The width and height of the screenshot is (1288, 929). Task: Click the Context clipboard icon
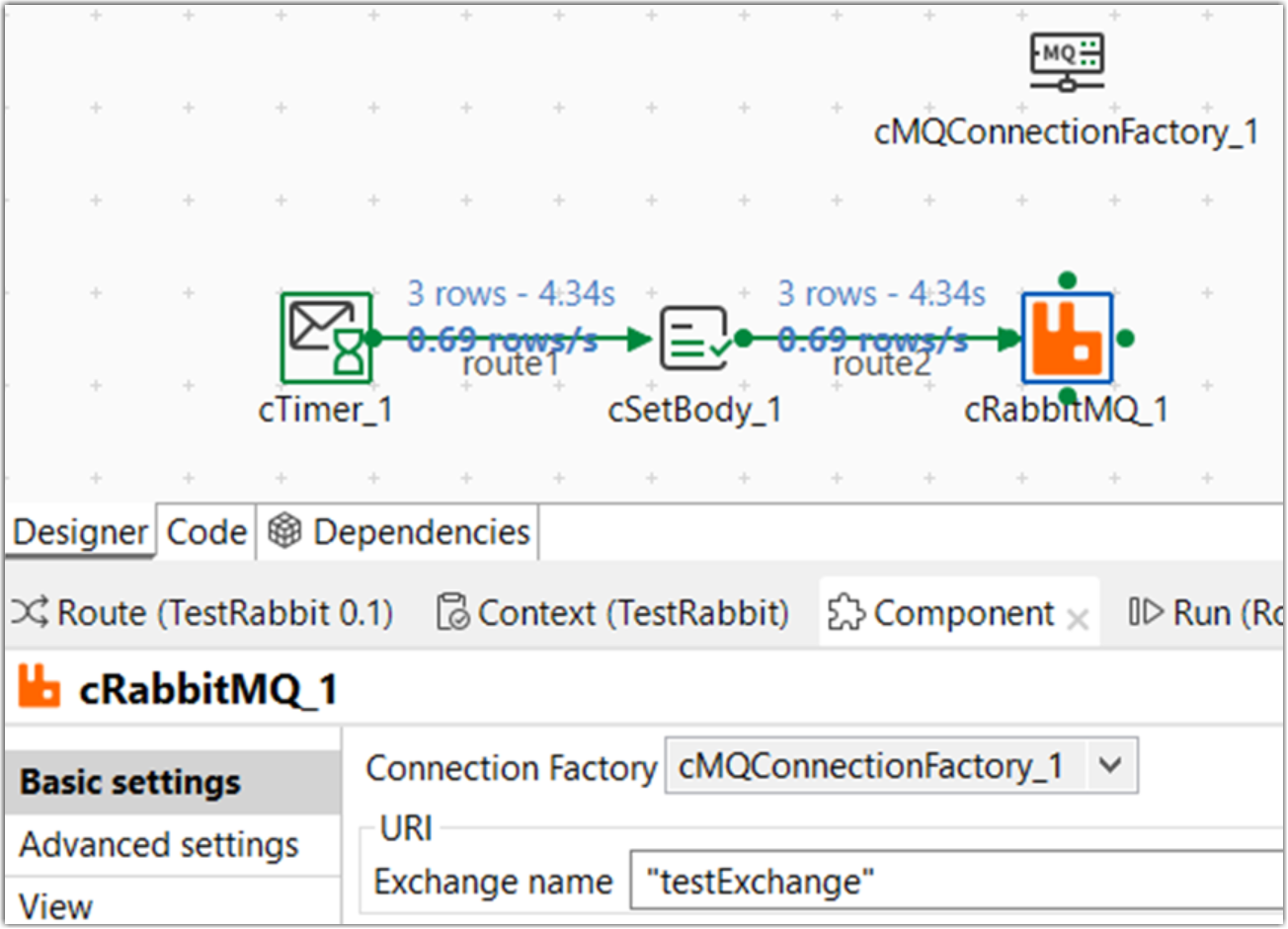453,613
